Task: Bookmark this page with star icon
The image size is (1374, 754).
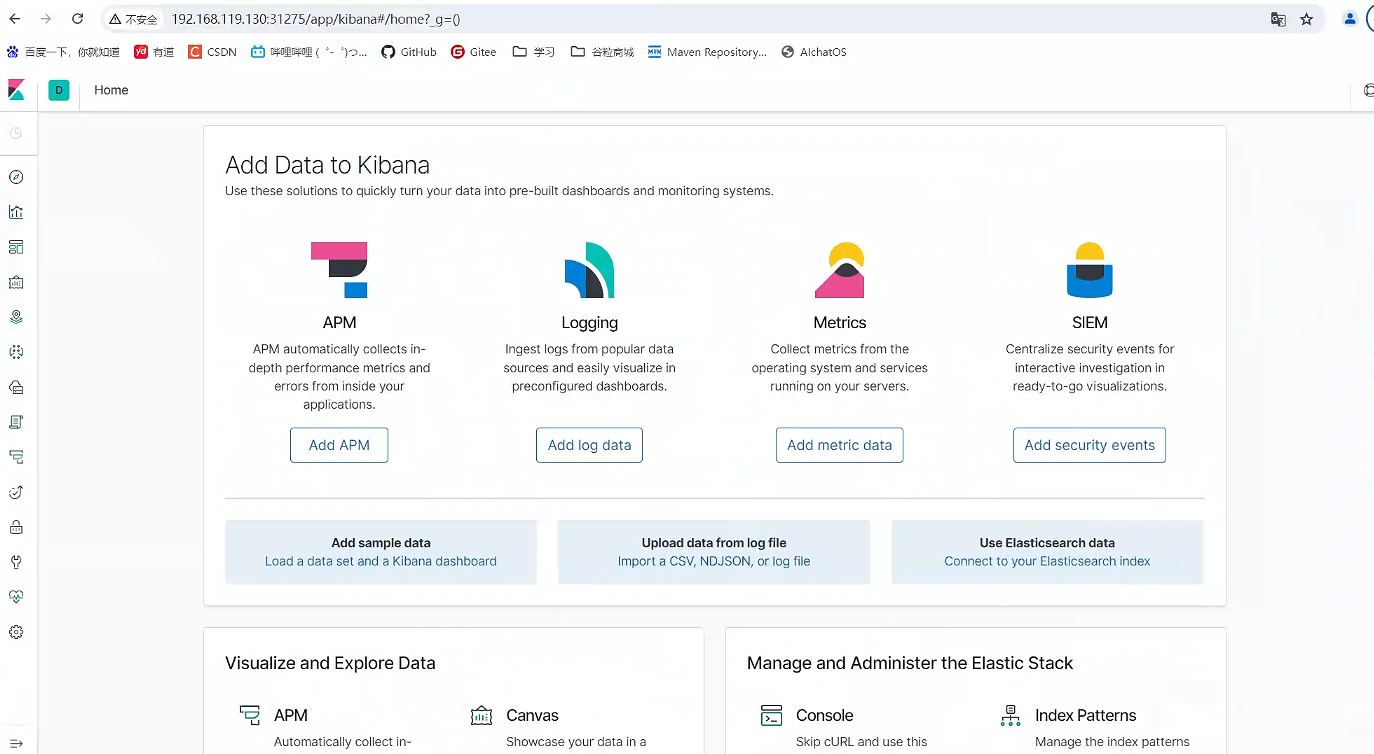Action: point(1306,19)
